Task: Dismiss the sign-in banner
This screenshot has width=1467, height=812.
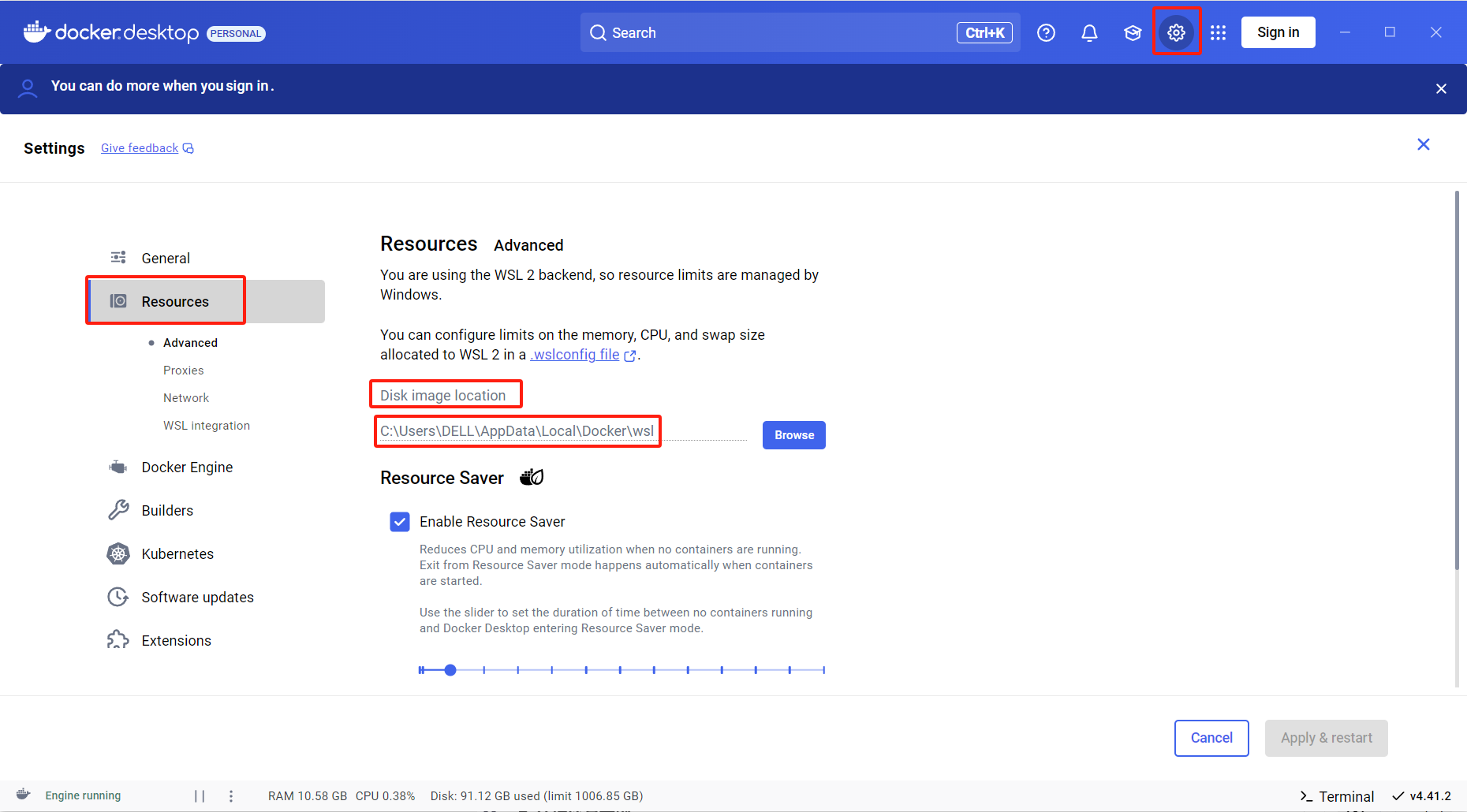Action: coord(1441,89)
